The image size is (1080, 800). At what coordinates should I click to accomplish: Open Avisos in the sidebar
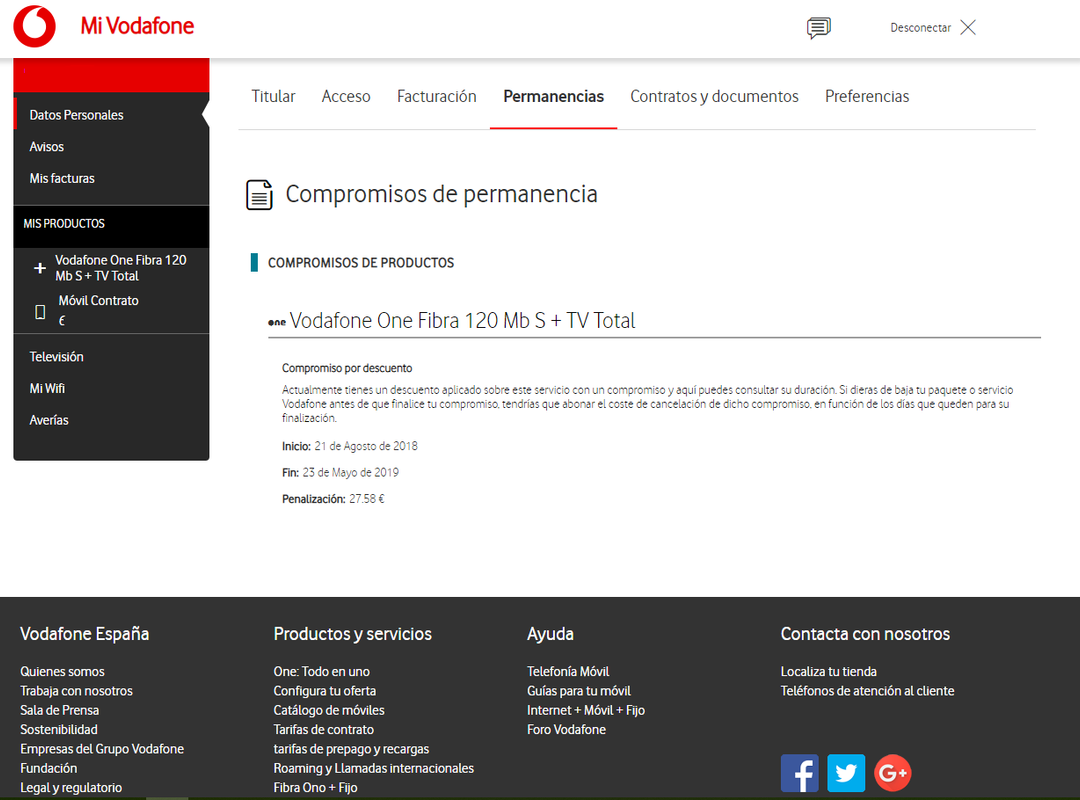(x=47, y=147)
